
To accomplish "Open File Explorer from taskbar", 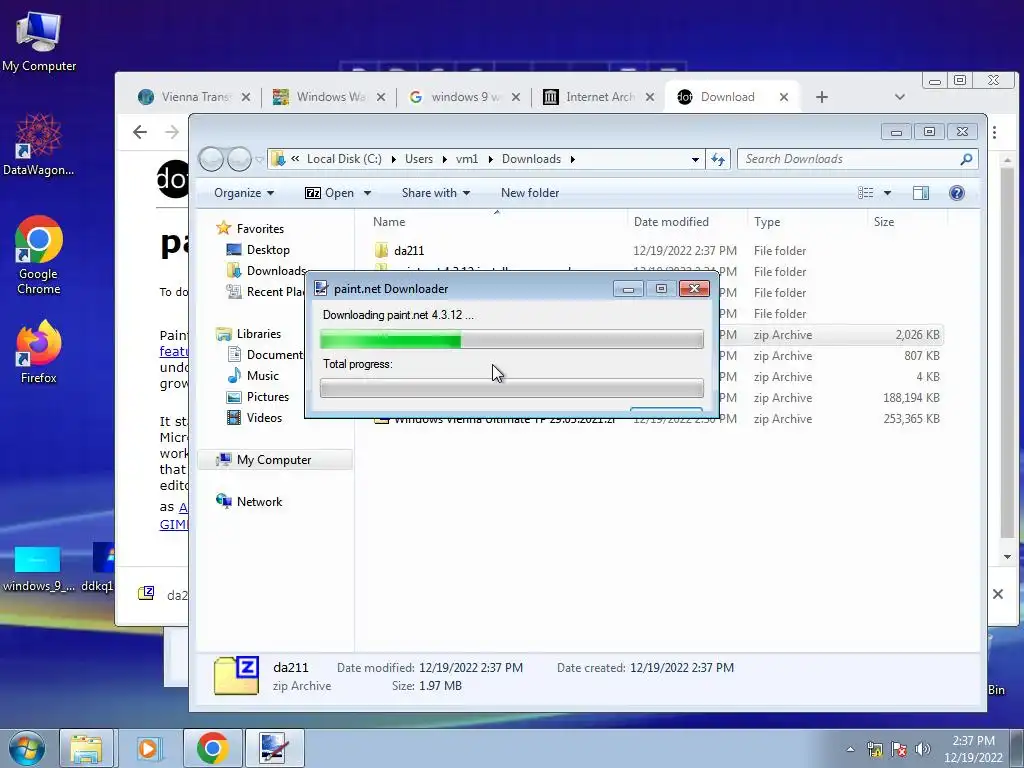I will (x=86, y=748).
